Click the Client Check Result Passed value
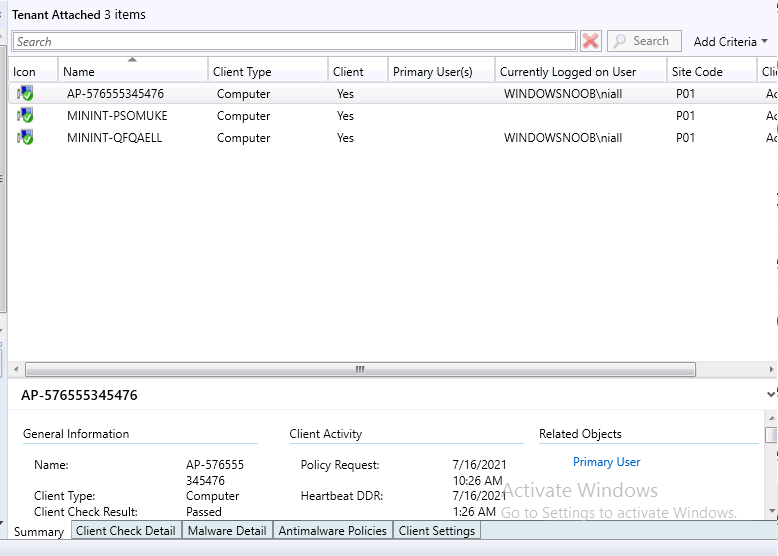The image size is (778, 556). coord(203,511)
